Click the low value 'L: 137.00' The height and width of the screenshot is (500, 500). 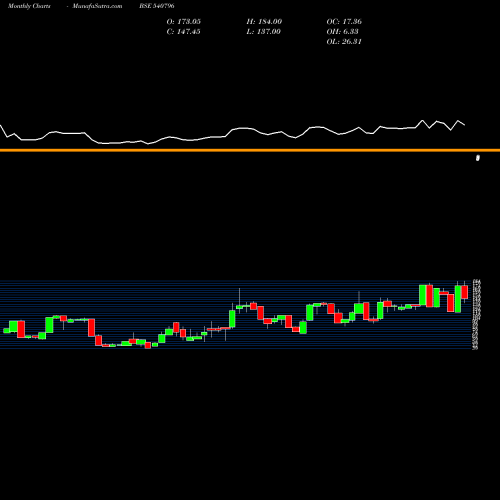(263, 31)
